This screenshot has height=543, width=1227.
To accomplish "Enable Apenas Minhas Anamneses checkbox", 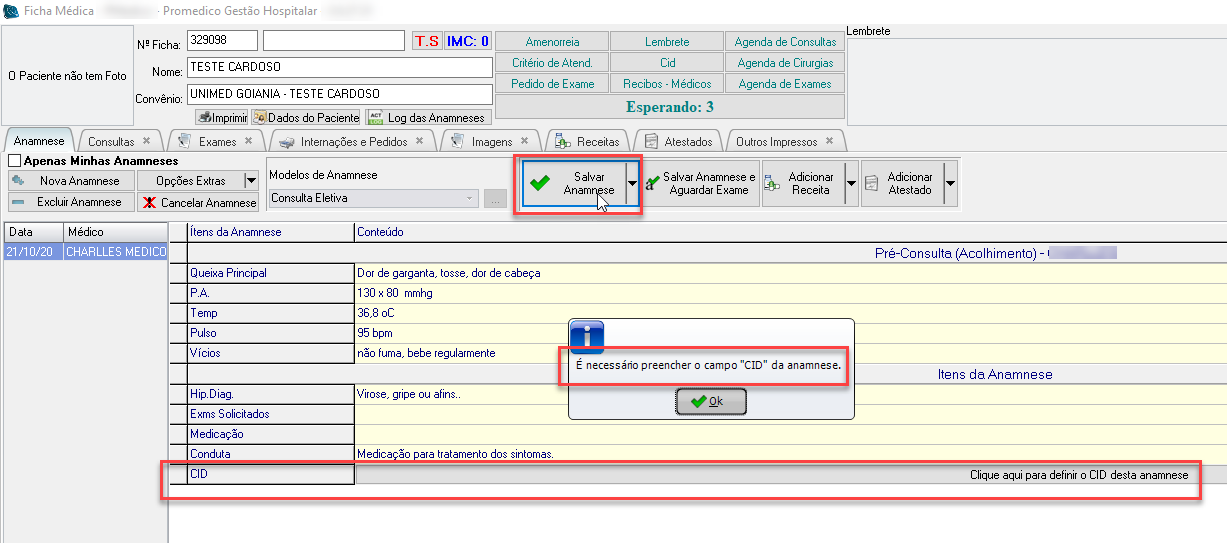I will [15, 160].
